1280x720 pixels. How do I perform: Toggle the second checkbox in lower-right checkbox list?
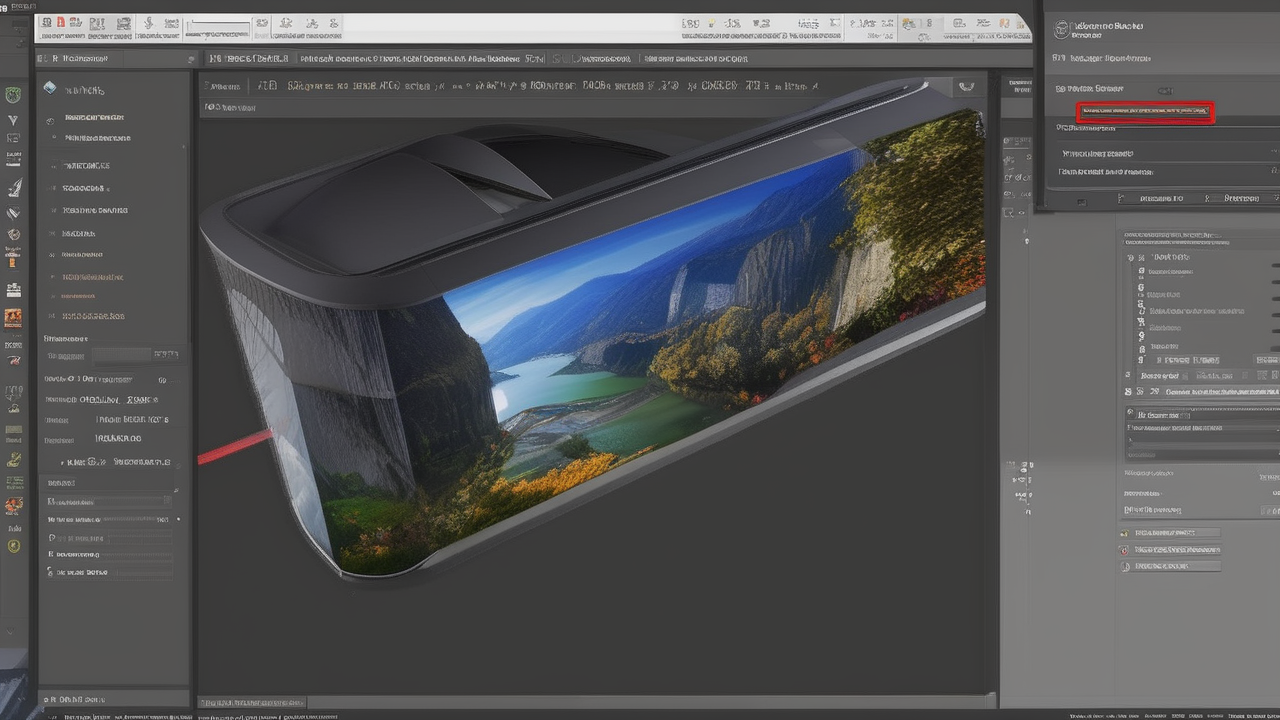[x=1125, y=550]
